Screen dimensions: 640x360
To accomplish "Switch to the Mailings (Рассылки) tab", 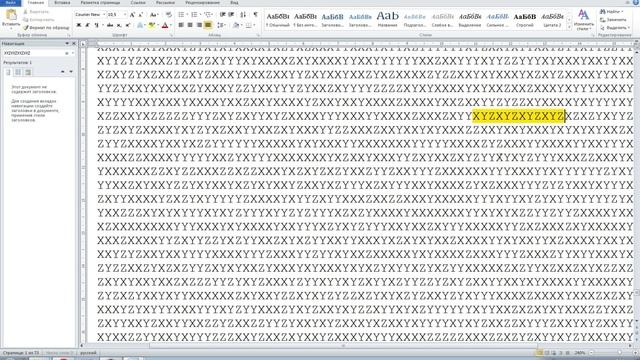I will 165,2.
